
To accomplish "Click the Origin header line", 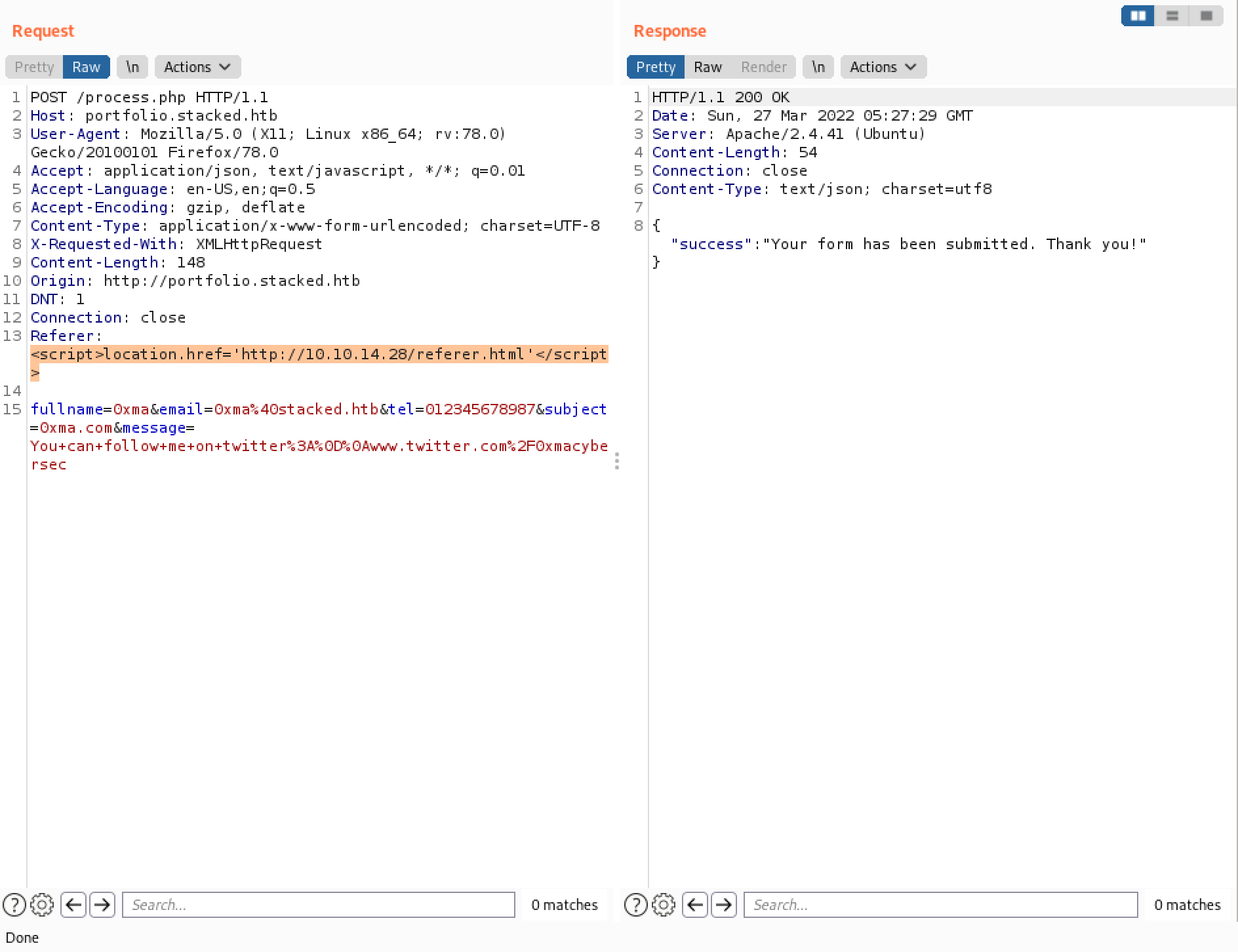I will [195, 281].
